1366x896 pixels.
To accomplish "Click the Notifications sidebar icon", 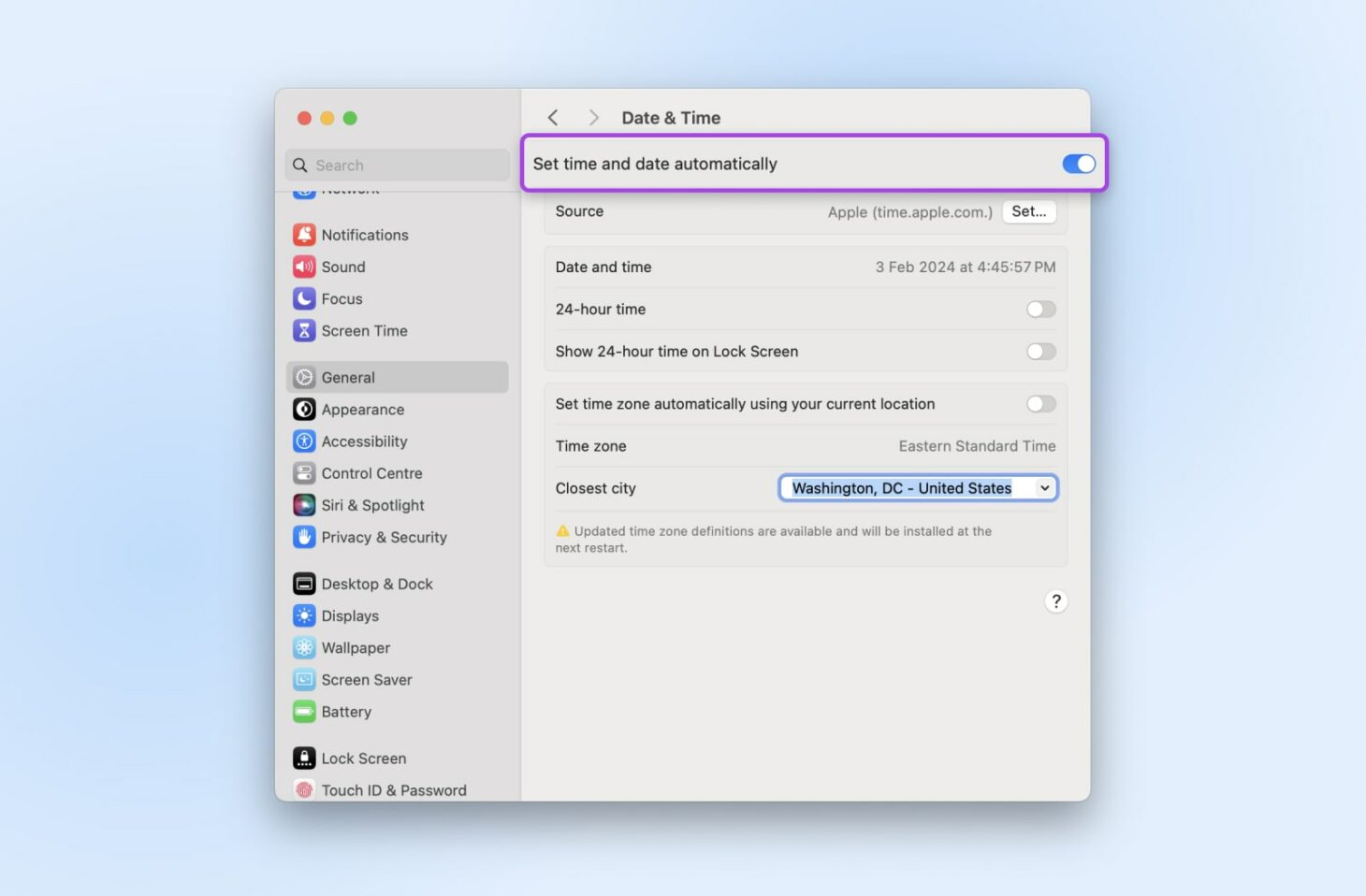I will pos(304,234).
